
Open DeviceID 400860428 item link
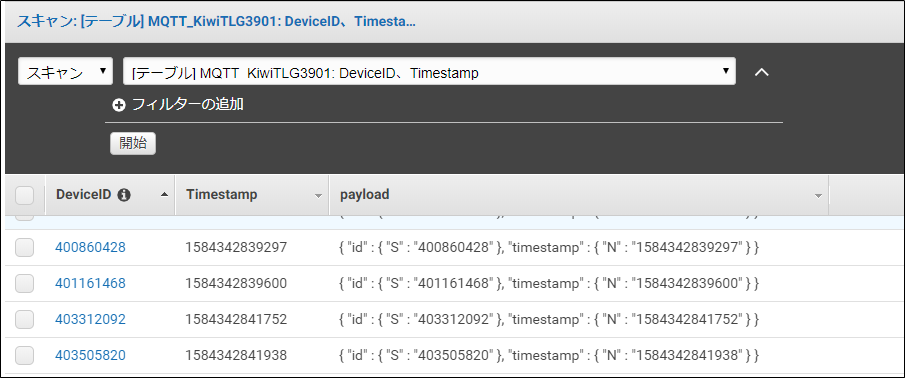90,248
